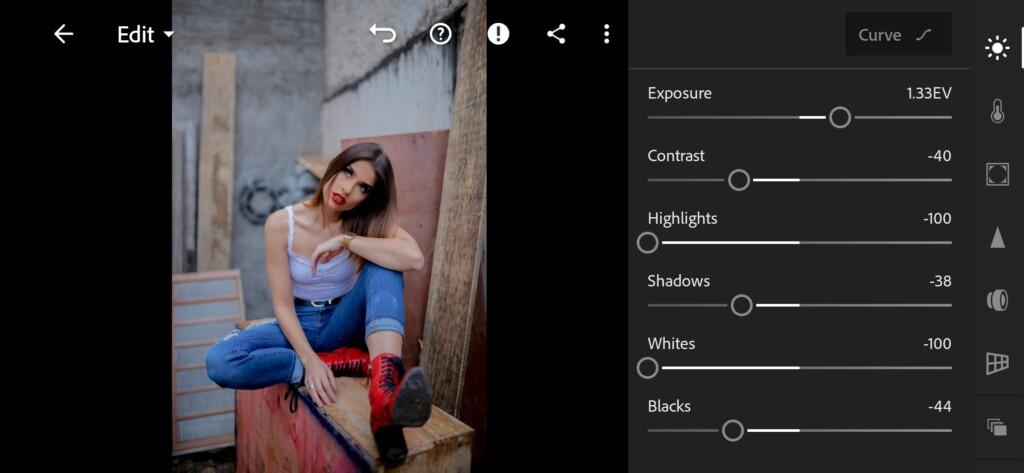Click the 1.33EV exposure value

coord(929,93)
